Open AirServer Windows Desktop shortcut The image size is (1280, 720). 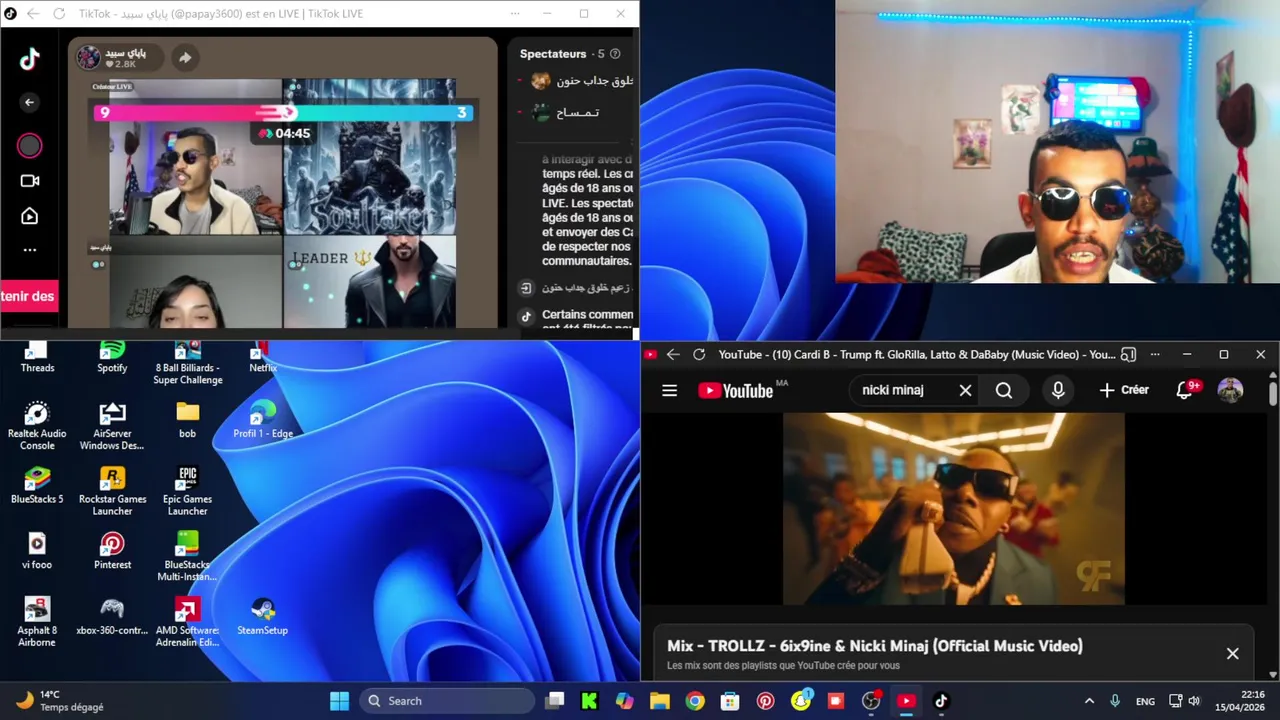point(112,426)
